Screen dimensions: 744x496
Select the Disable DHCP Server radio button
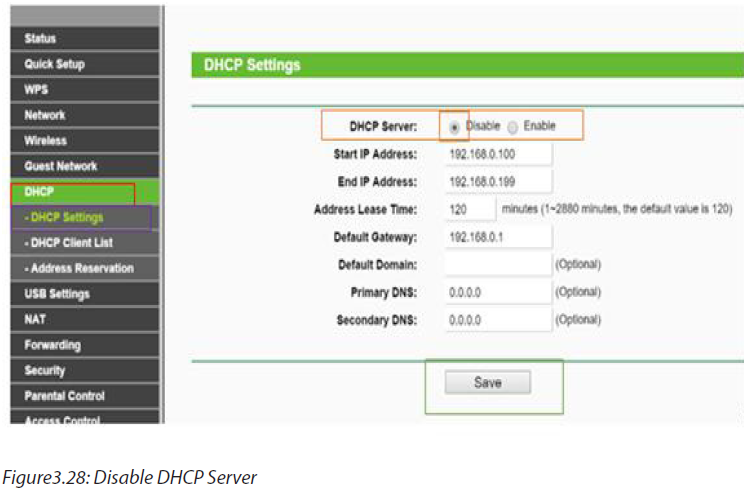pyautogui.click(x=454, y=127)
